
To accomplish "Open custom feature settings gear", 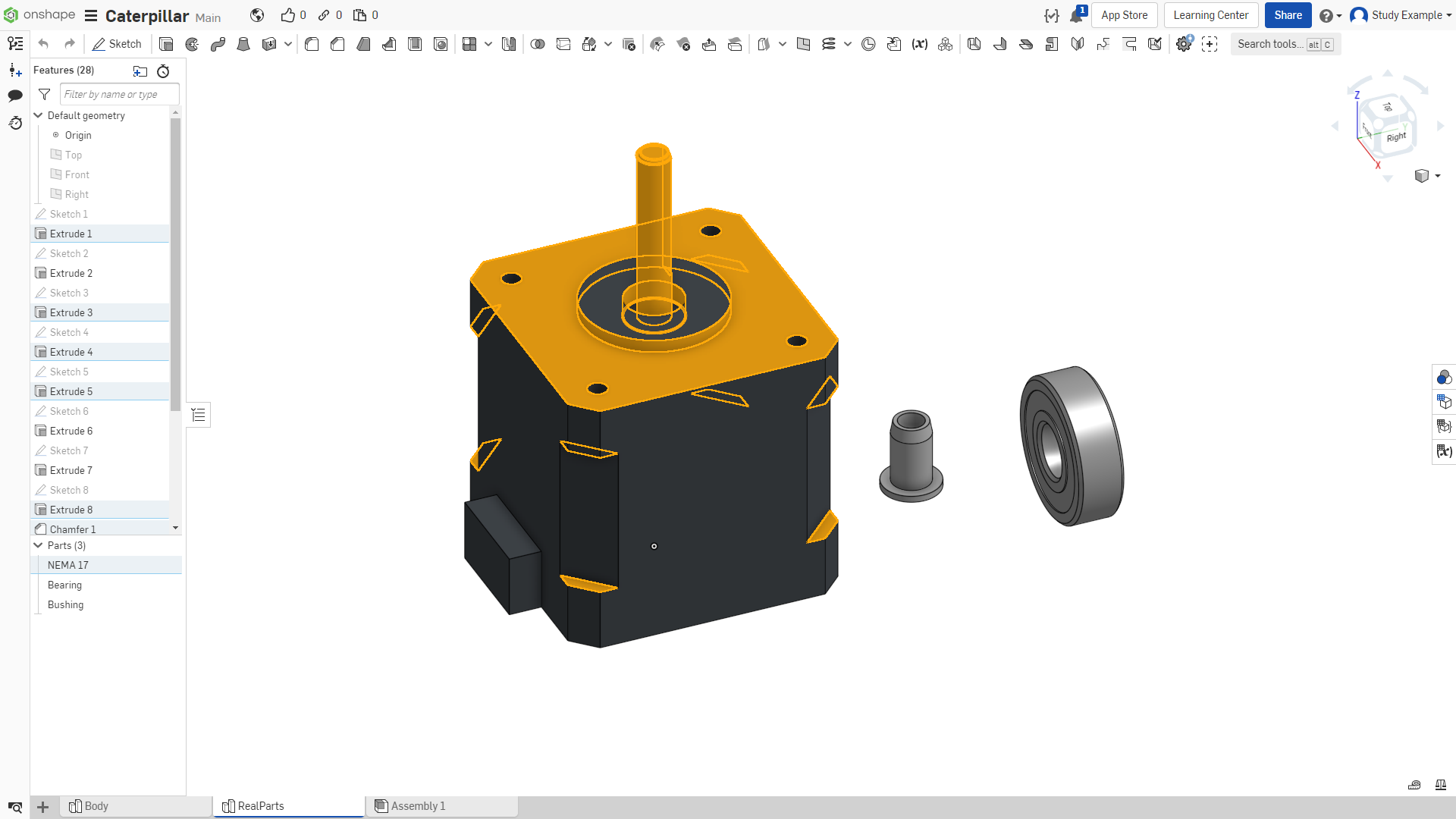I will [x=1184, y=44].
